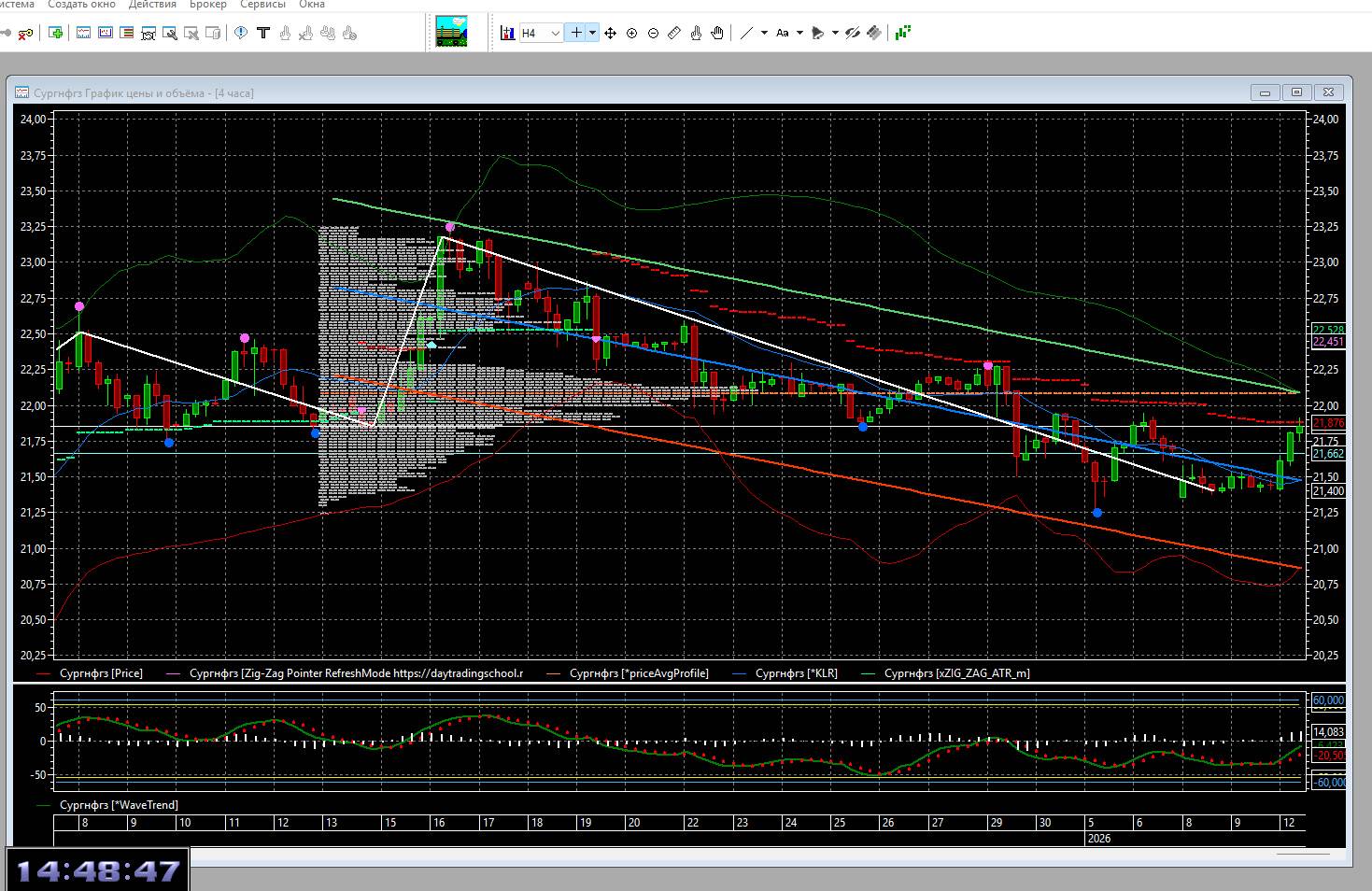Click the zoom out magnifier icon
The height and width of the screenshot is (891, 1372).
tap(653, 33)
